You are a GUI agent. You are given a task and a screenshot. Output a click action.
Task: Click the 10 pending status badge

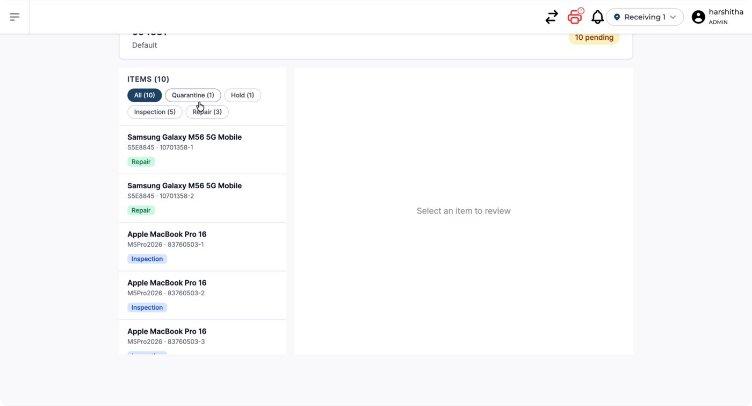pos(594,37)
